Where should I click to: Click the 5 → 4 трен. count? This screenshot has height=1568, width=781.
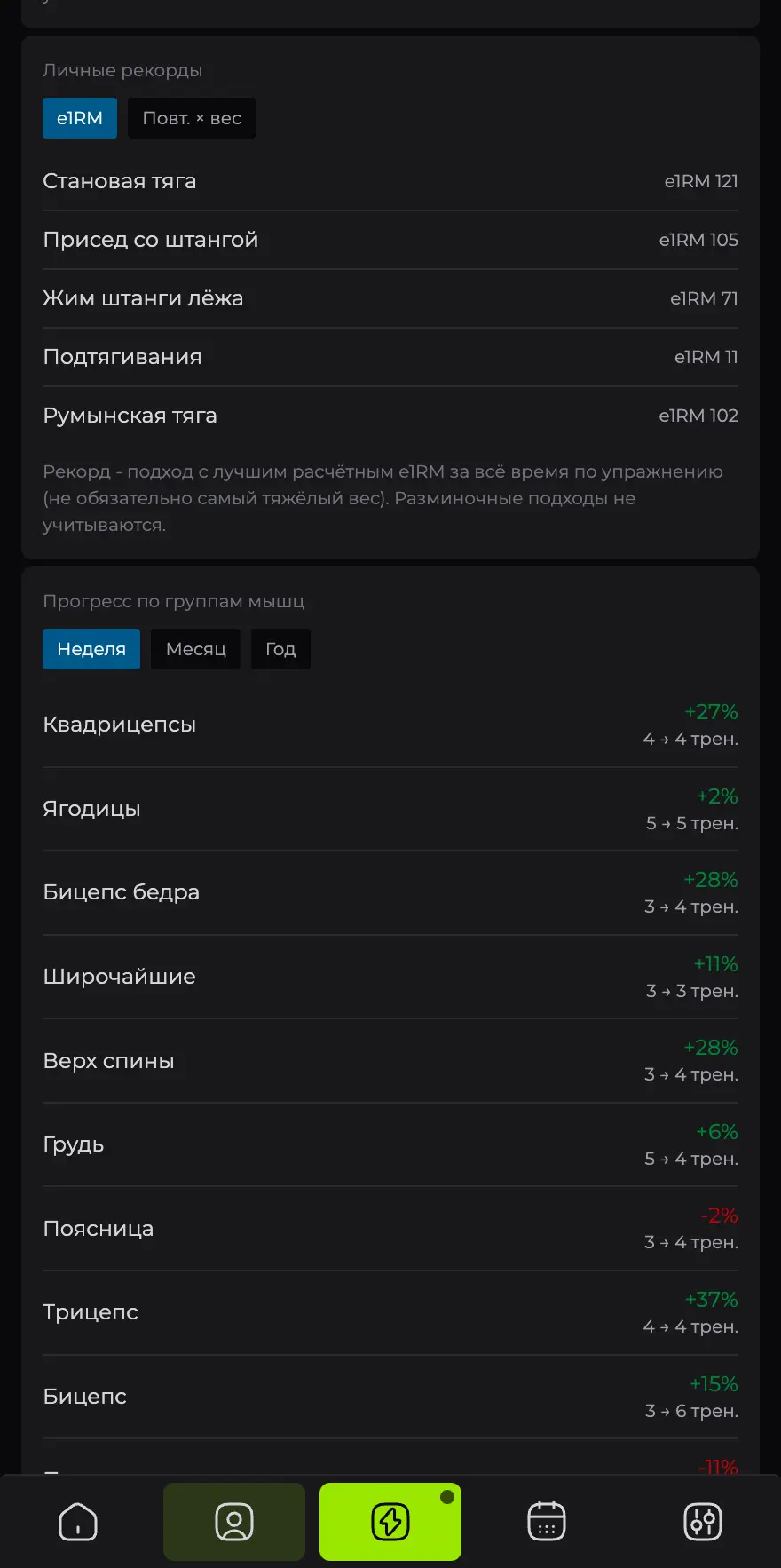point(691,1159)
